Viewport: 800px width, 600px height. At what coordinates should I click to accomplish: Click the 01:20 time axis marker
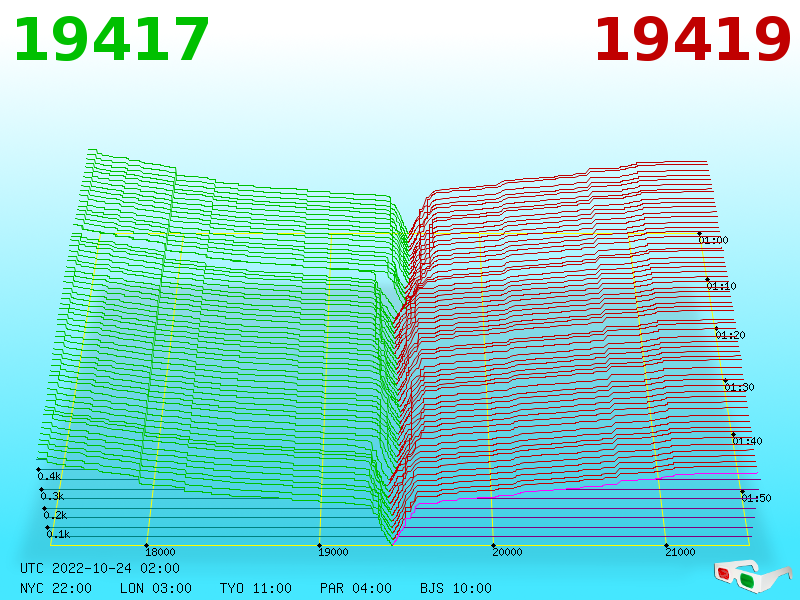point(730,335)
